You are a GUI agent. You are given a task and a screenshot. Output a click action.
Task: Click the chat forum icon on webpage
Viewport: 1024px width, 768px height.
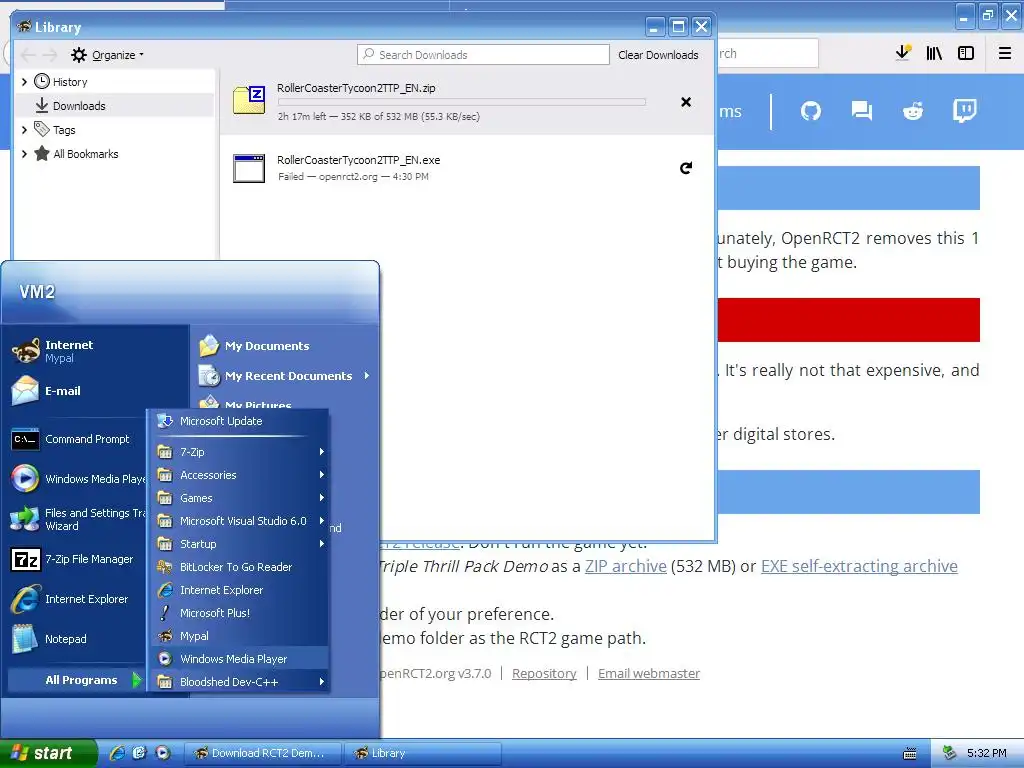(862, 111)
